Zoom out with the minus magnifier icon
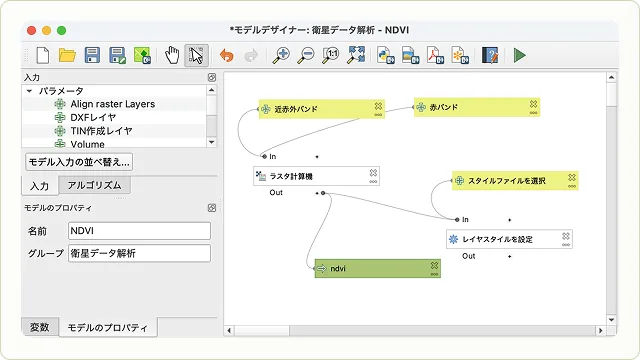640x360 pixels. 306,55
